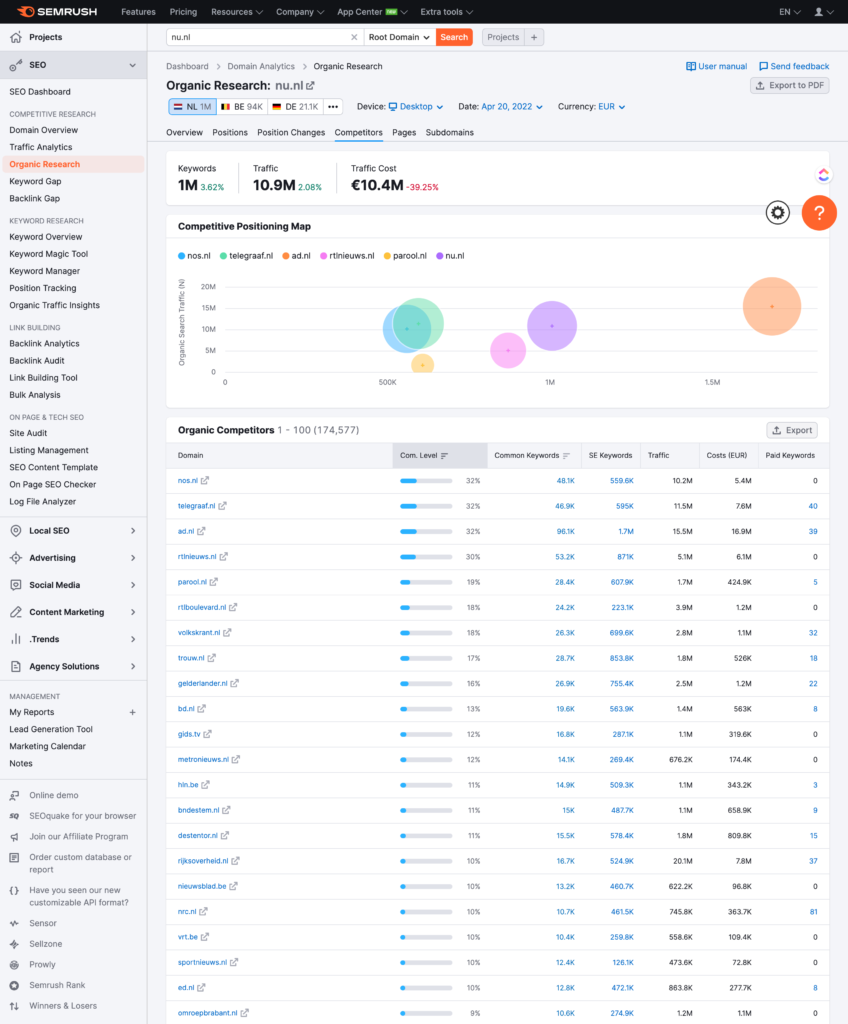The height and width of the screenshot is (1024, 848).
Task: Toggle rtlnieuws.nl legend item
Action: tap(347, 256)
